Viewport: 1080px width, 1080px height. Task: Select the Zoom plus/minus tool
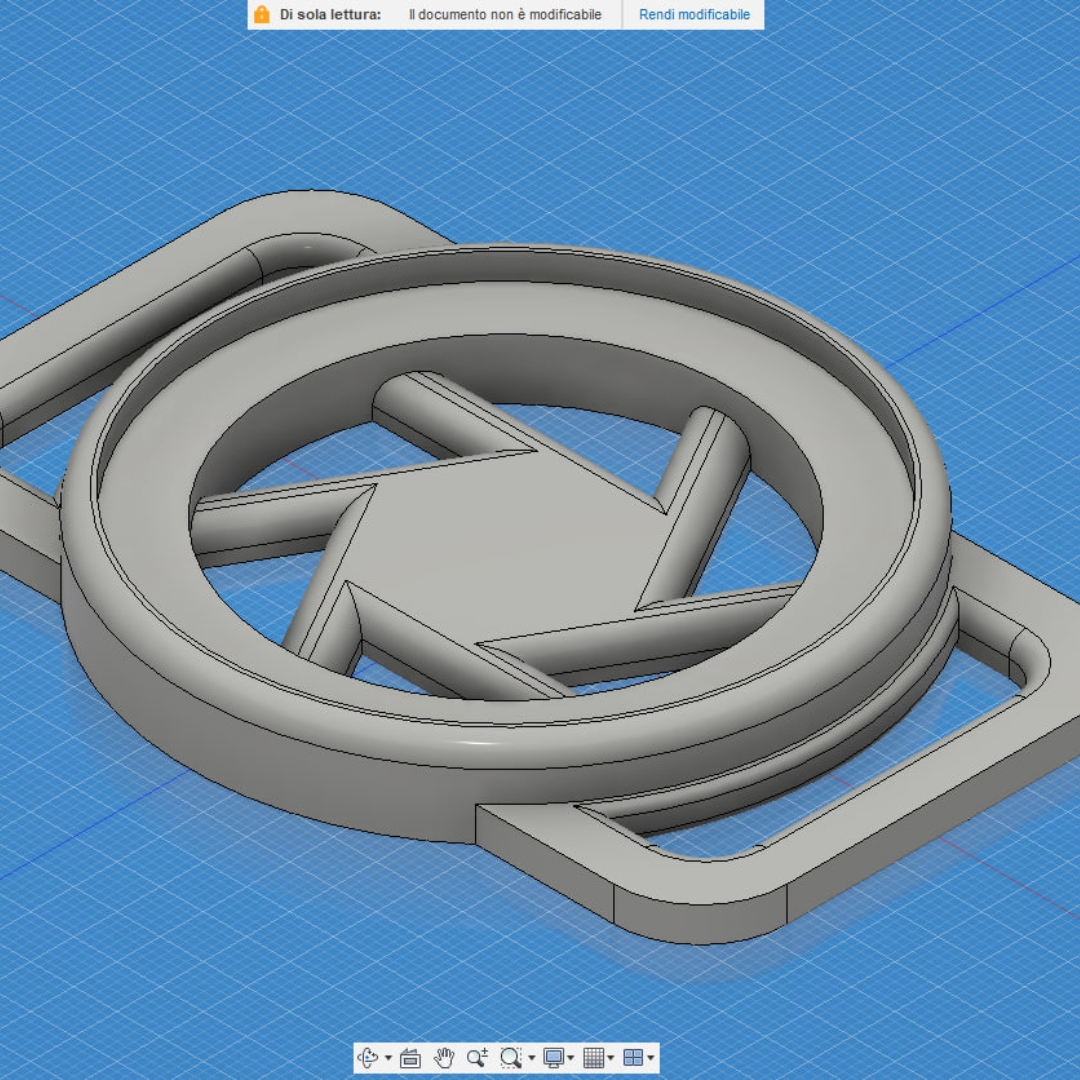(x=477, y=1057)
